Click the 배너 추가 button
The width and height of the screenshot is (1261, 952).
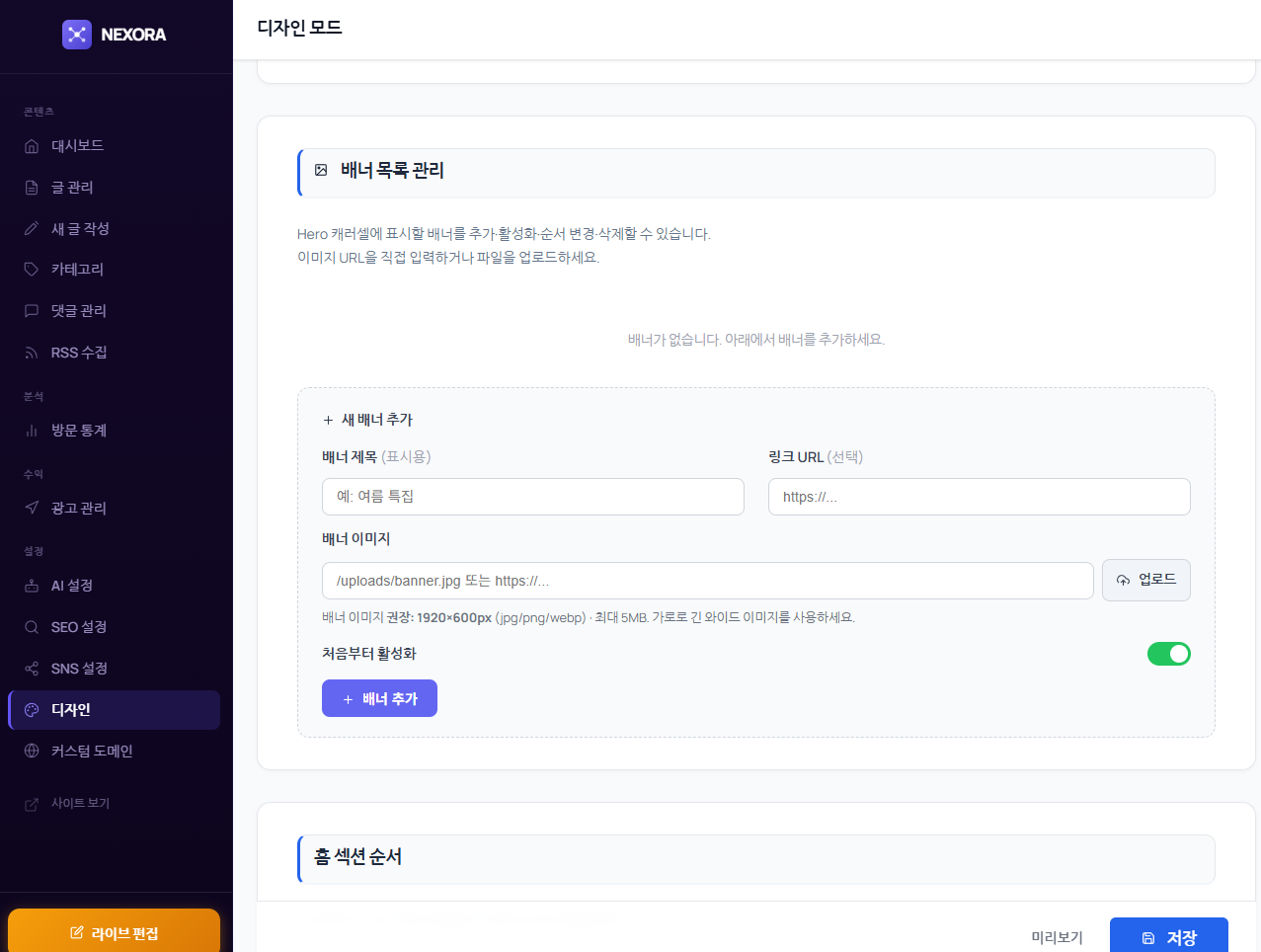tap(379, 699)
